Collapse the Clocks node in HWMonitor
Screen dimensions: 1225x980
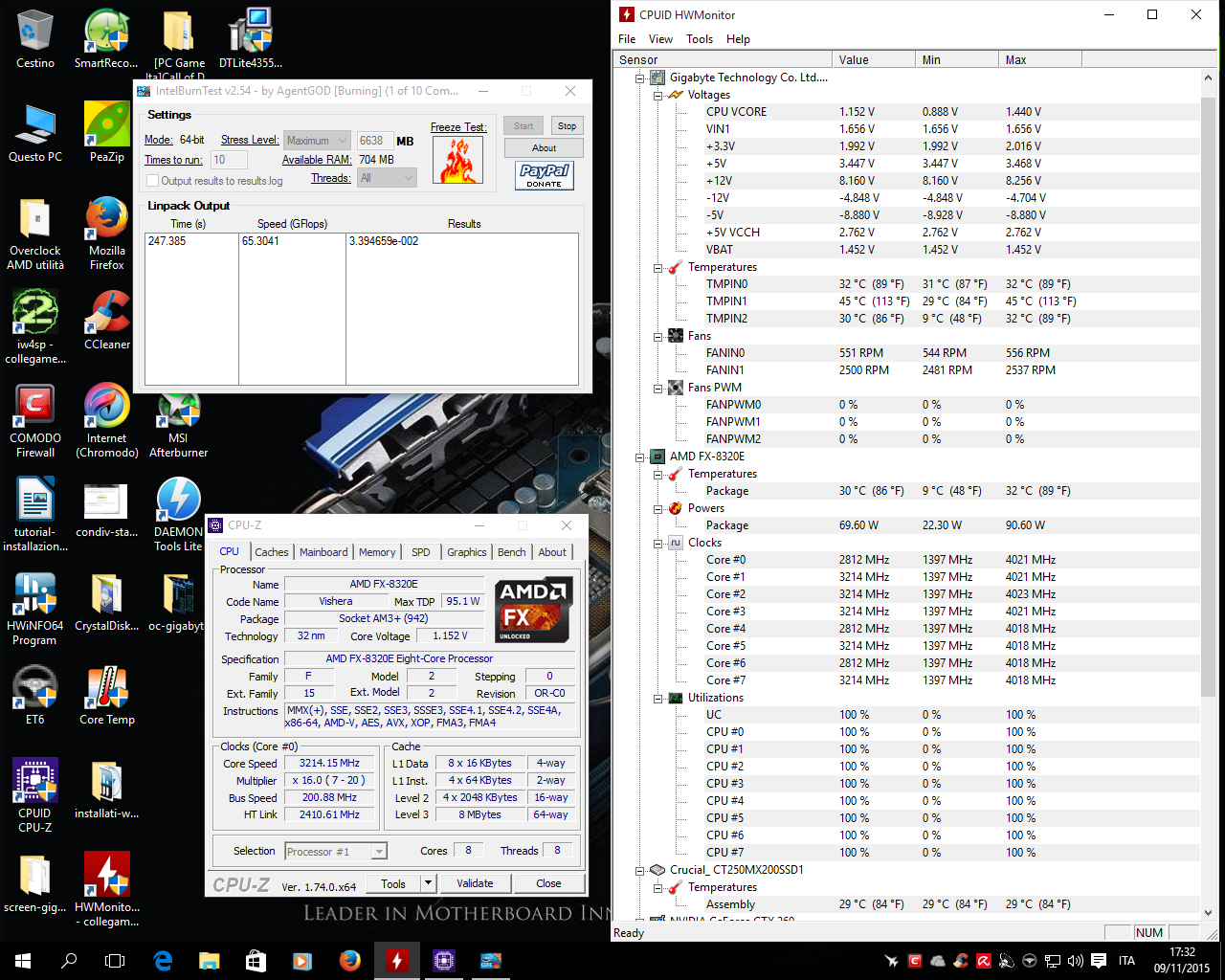[658, 544]
